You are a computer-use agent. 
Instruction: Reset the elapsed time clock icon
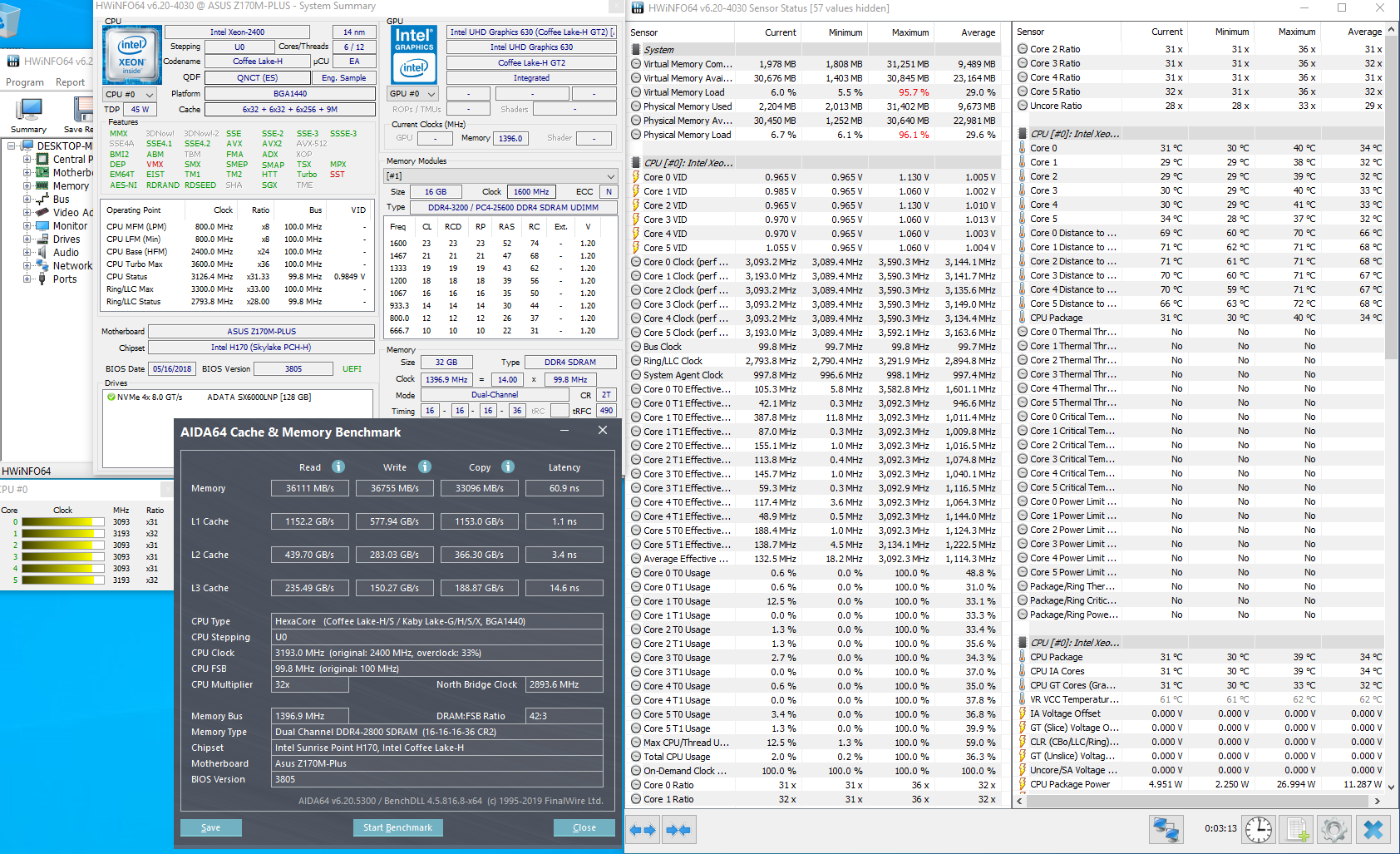click(1259, 829)
